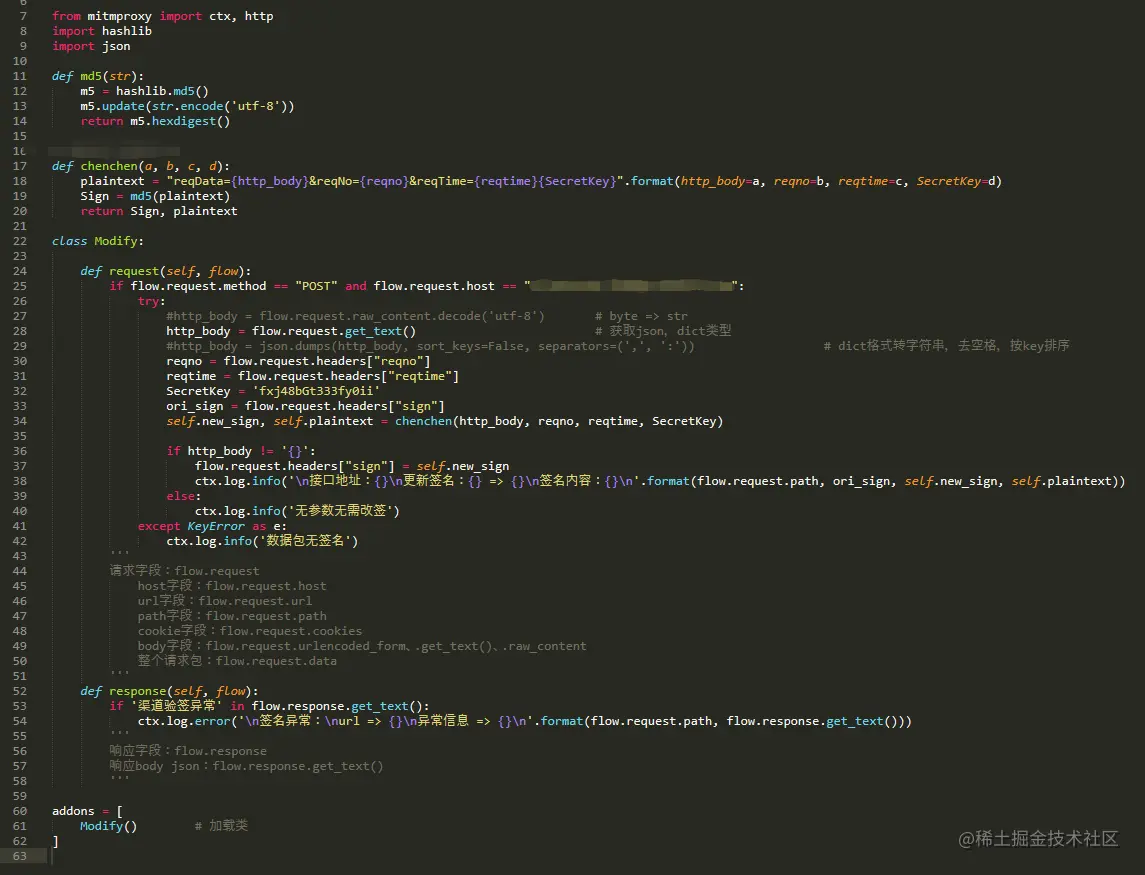Click the '请求字段：flow.request' docstring line
The image size is (1145, 875).
click(184, 571)
